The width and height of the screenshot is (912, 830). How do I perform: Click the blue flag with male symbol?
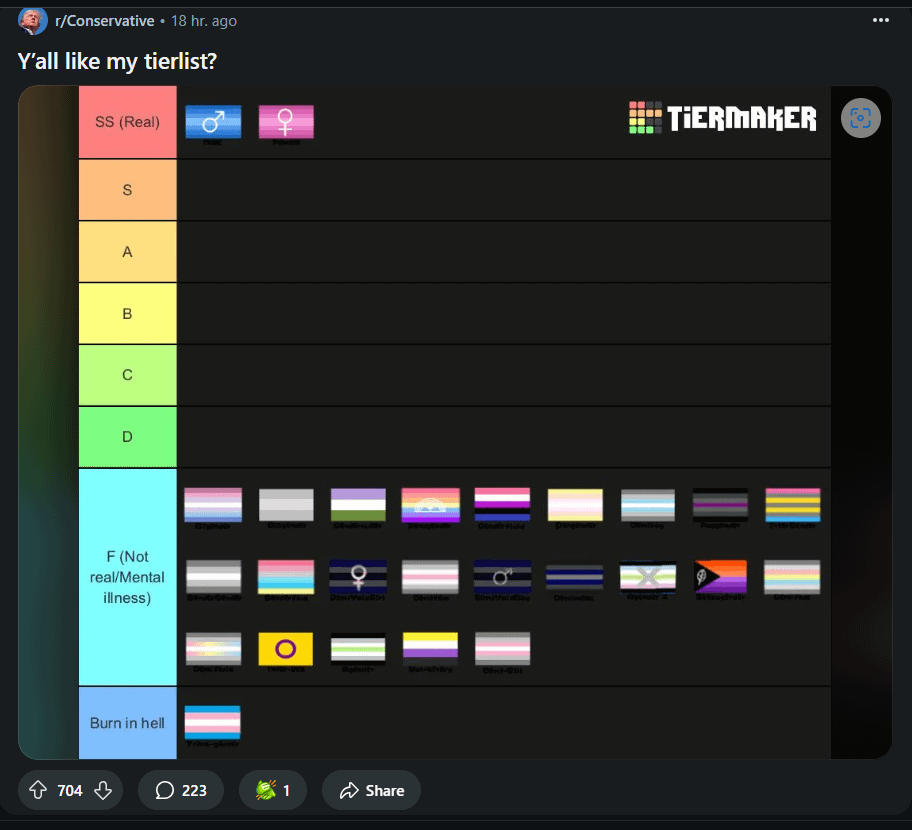(x=213, y=122)
